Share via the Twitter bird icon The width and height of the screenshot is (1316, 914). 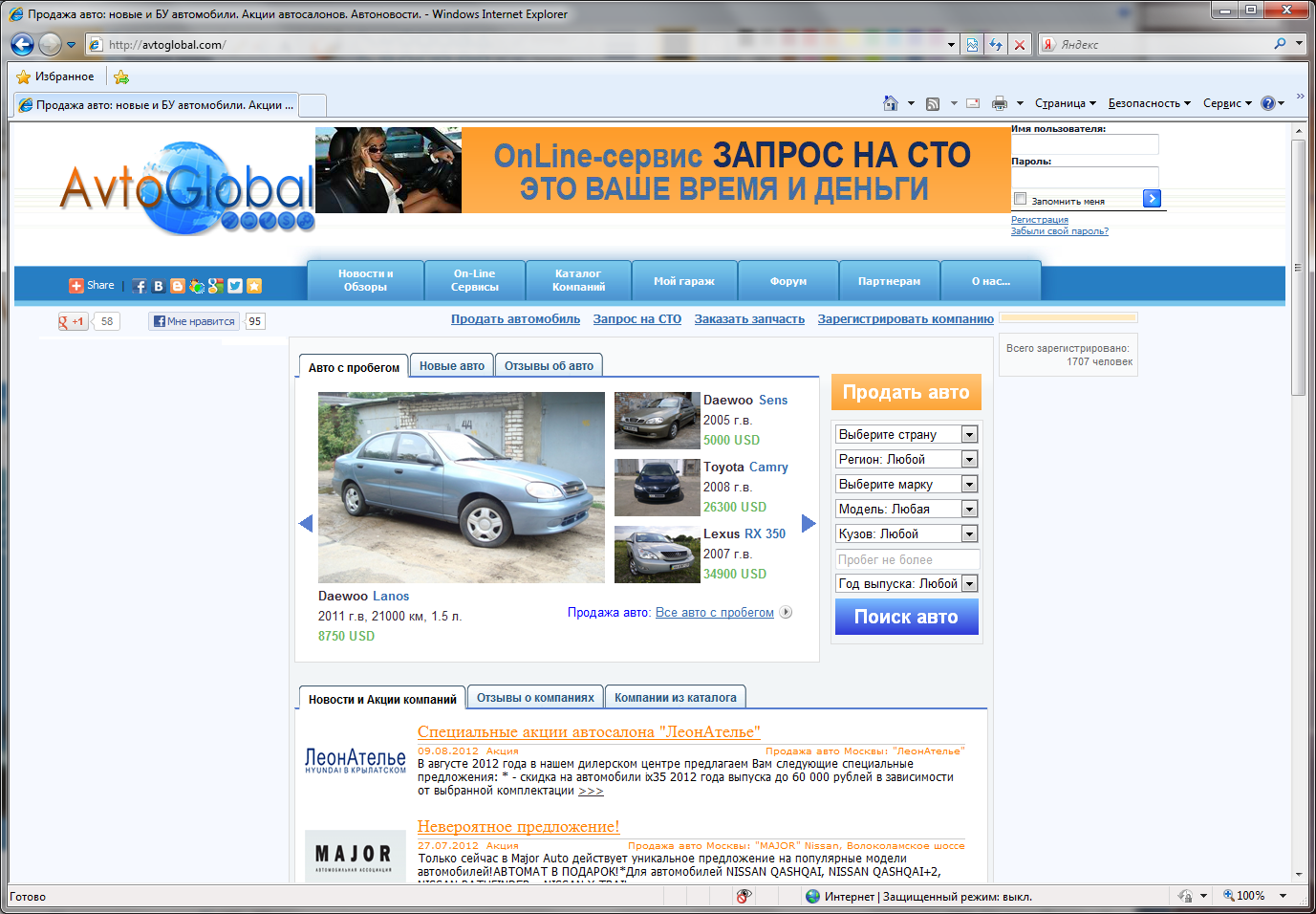pyautogui.click(x=235, y=286)
